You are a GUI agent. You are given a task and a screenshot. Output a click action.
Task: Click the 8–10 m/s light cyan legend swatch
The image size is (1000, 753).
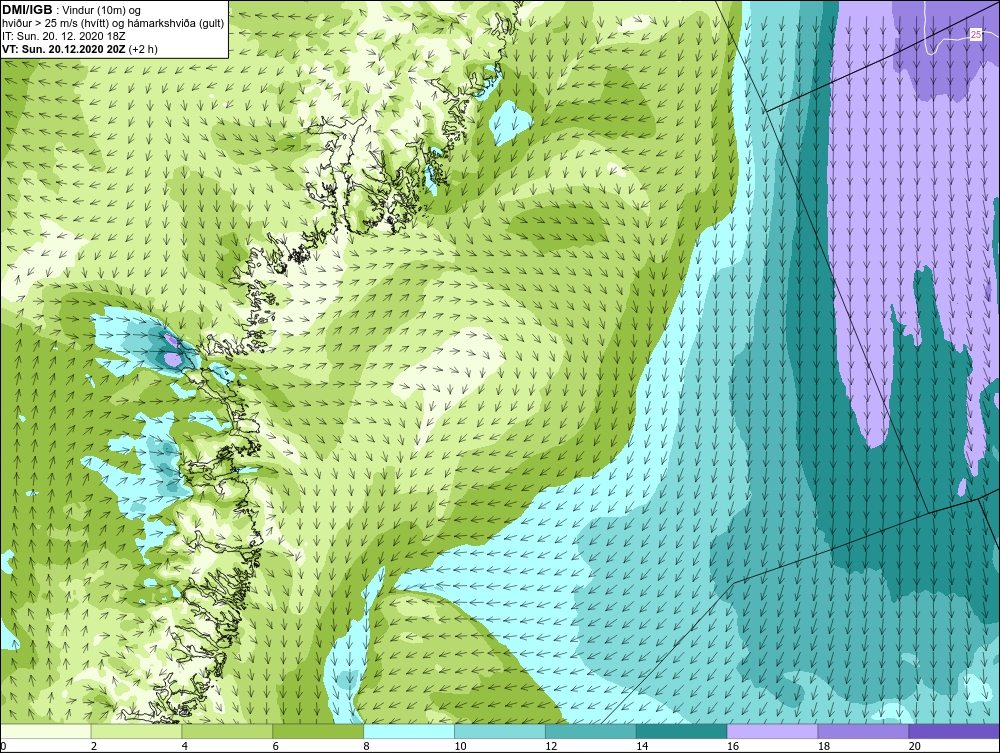409,731
